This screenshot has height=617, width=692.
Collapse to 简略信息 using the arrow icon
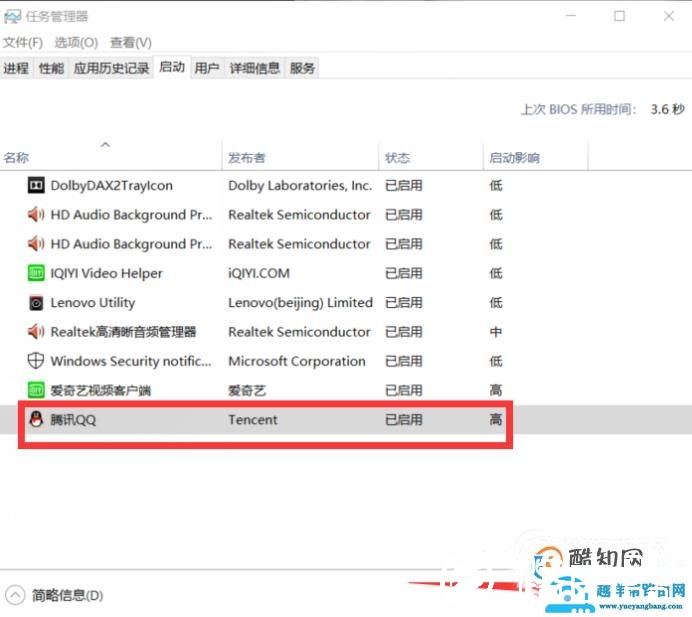[x=15, y=595]
